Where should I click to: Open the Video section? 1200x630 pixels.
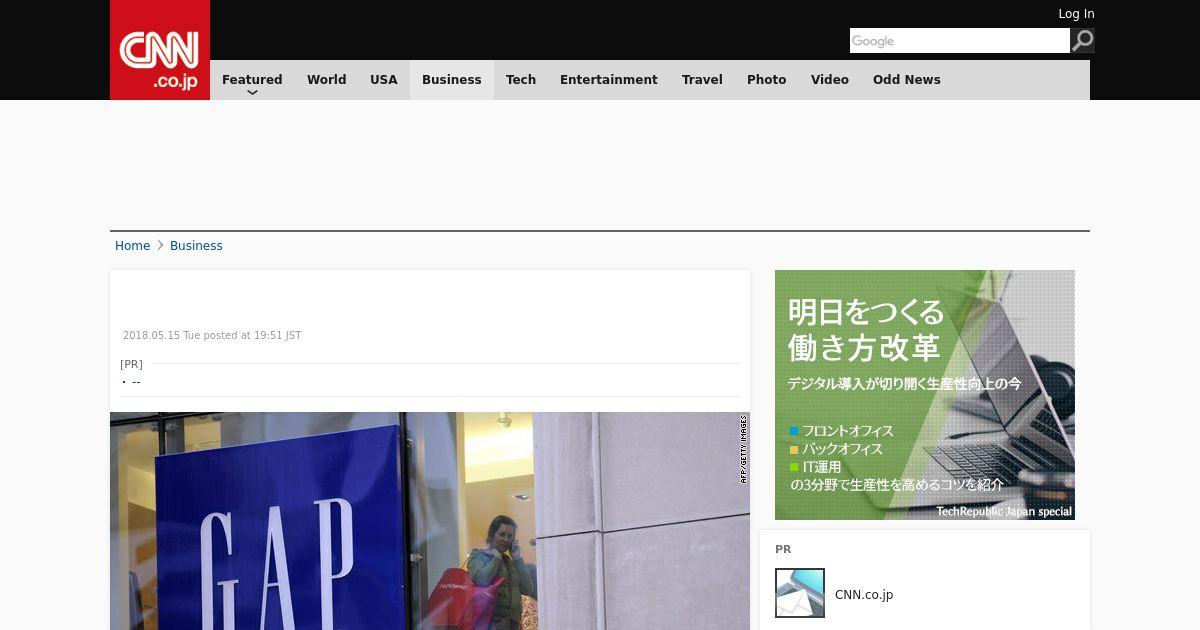coord(830,80)
